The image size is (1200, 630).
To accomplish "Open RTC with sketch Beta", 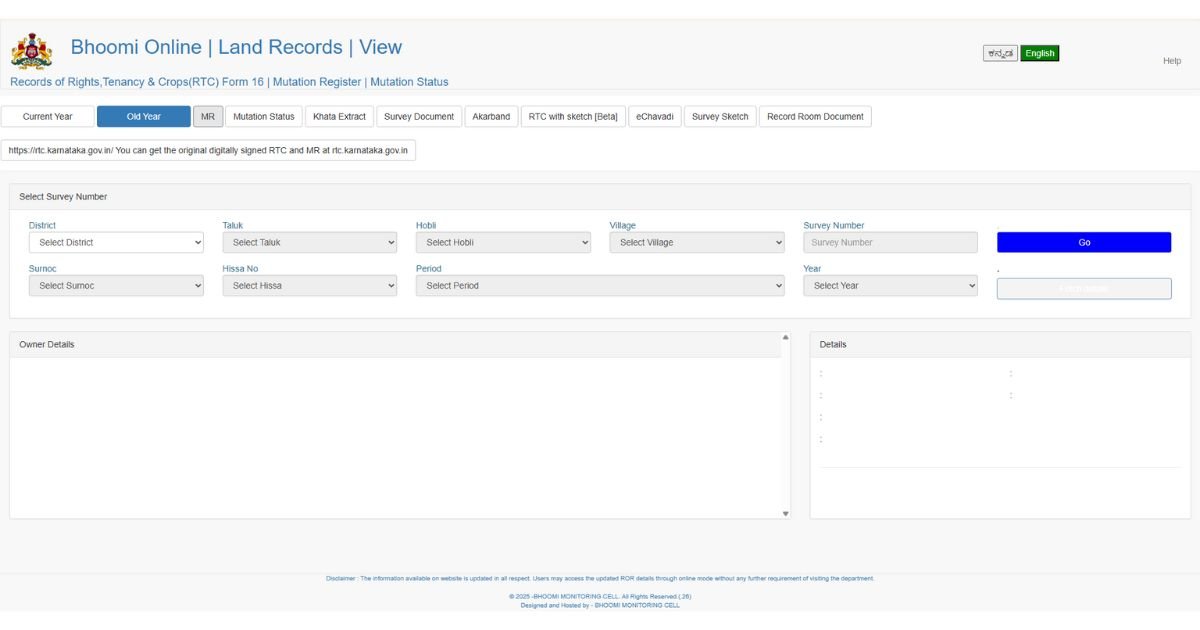I will point(573,117).
